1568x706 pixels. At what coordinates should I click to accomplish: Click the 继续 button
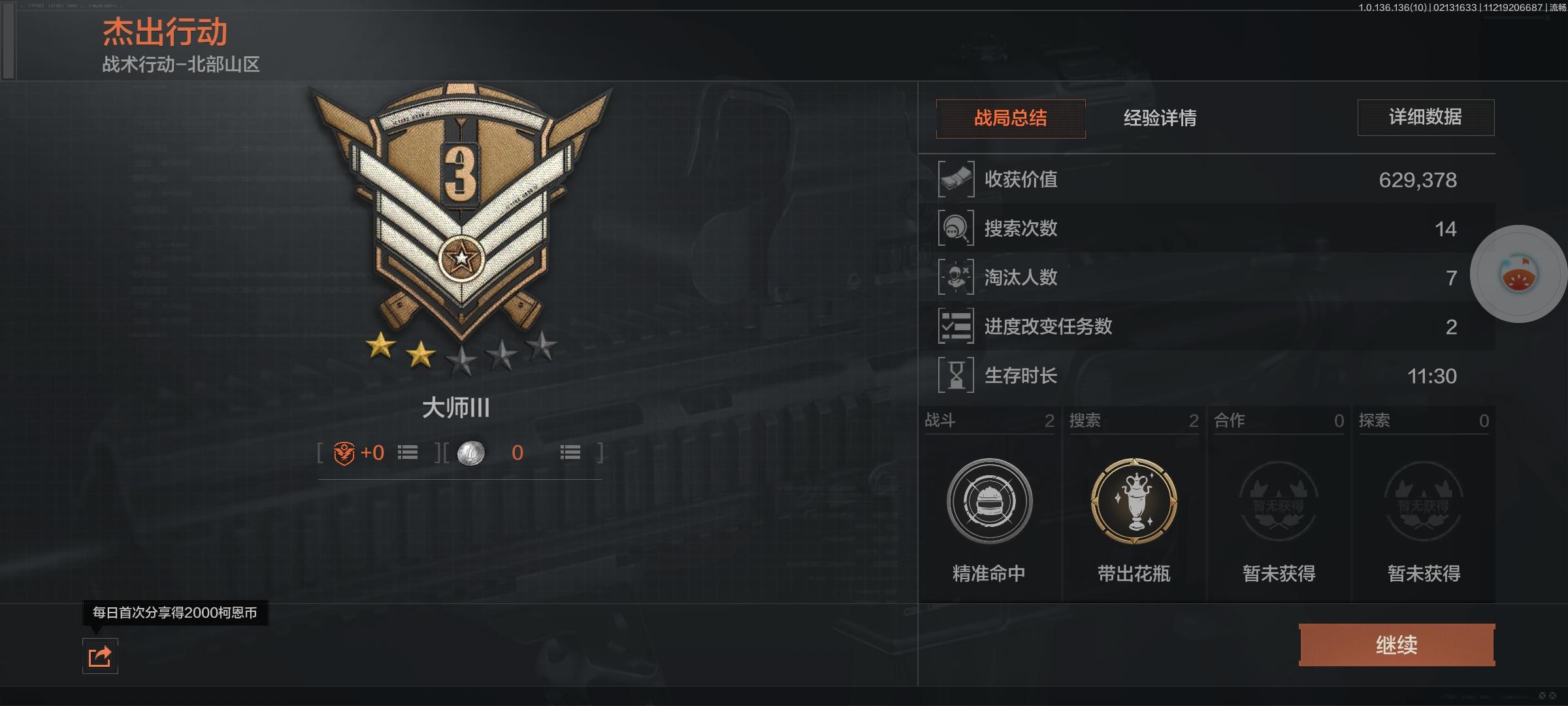pyautogui.click(x=1397, y=645)
